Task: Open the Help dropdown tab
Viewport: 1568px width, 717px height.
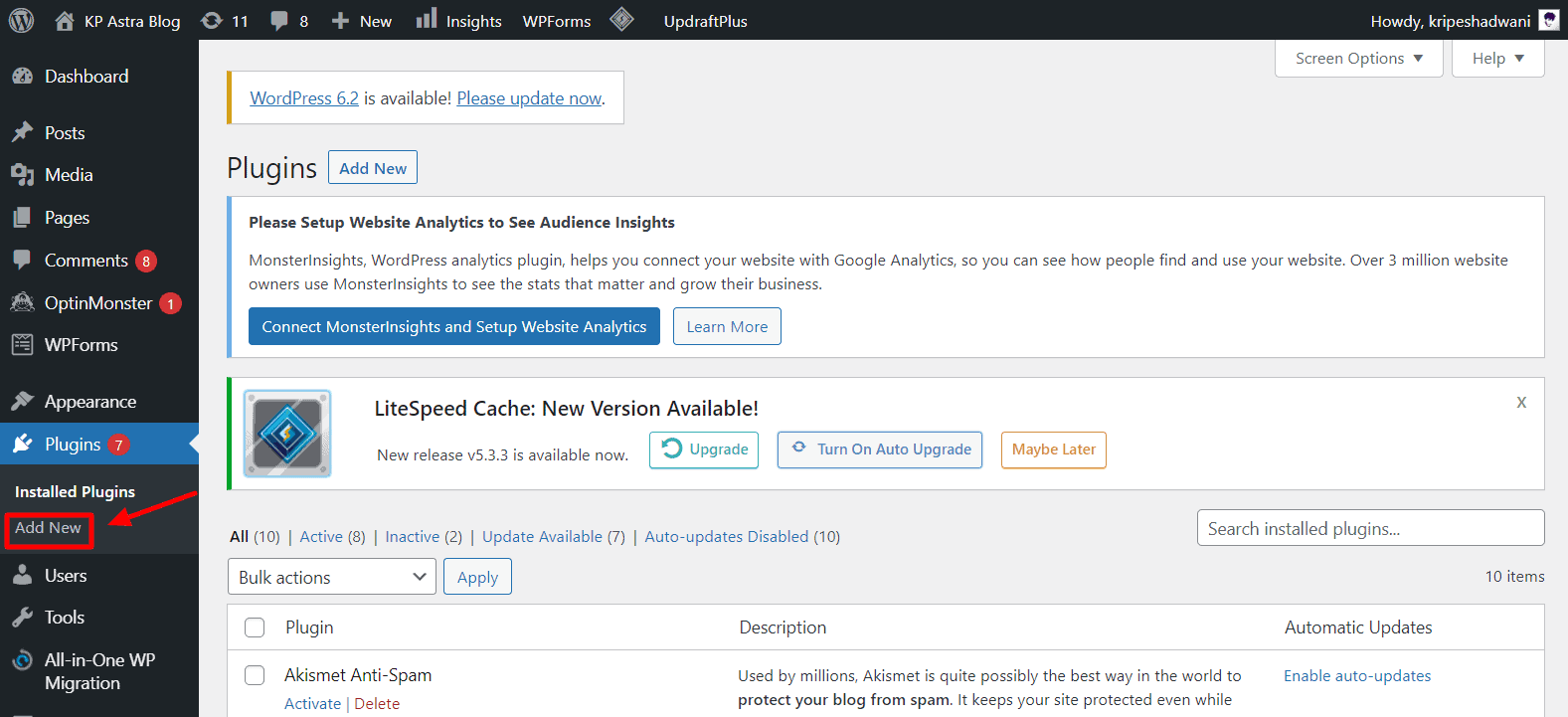Action: point(1498,59)
